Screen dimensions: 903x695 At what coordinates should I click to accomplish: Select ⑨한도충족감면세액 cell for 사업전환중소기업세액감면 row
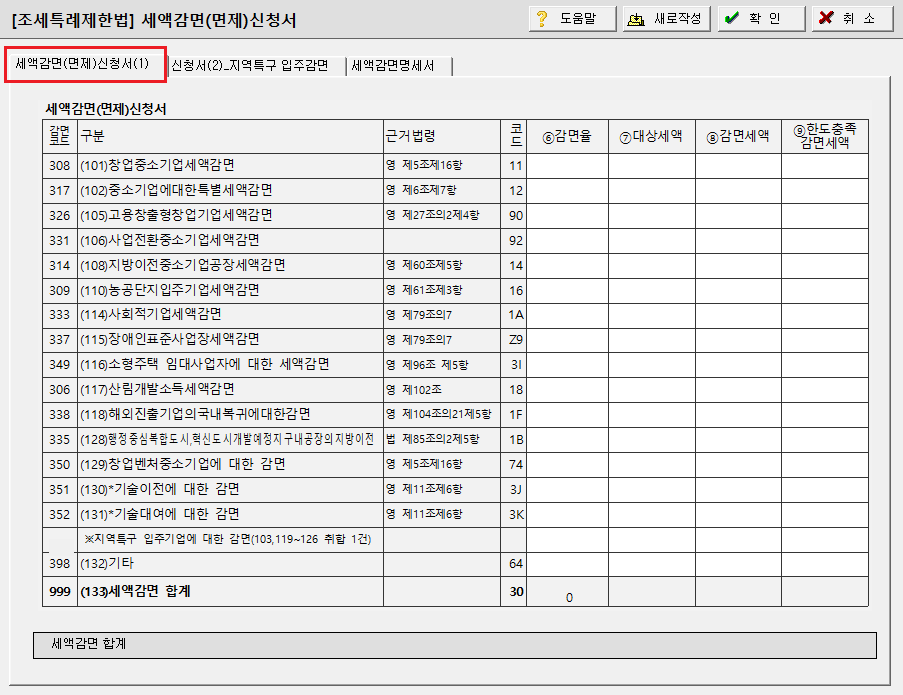[825, 241]
